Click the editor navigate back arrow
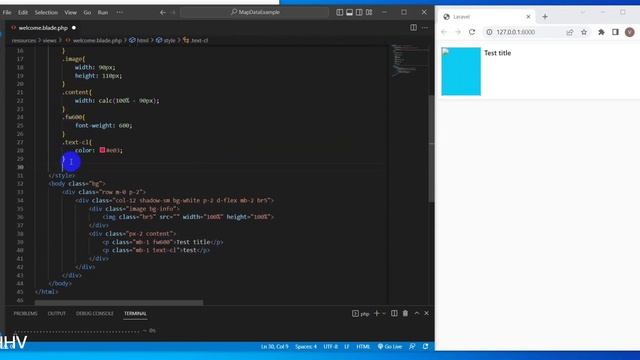640x360 pixels. point(163,12)
